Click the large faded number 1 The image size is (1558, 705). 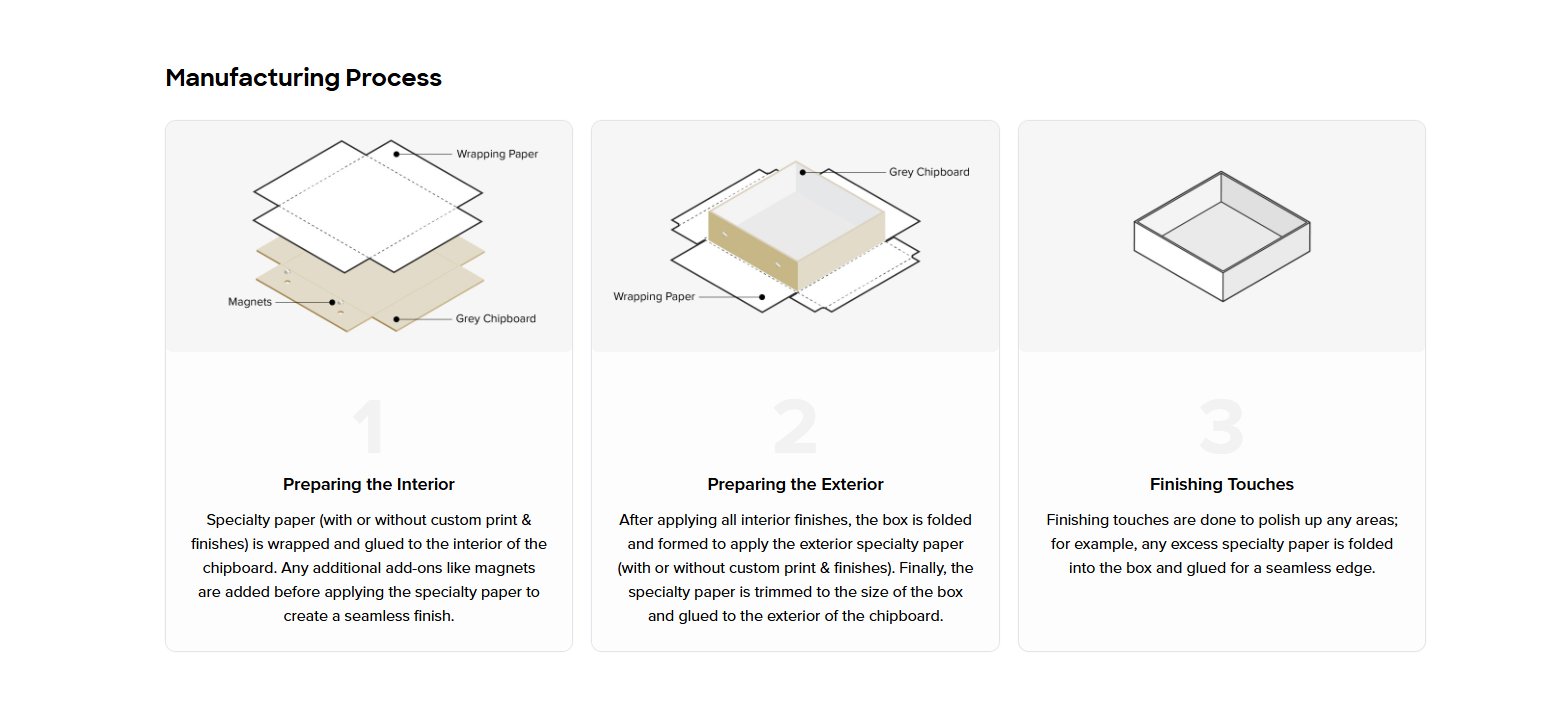[x=368, y=430]
